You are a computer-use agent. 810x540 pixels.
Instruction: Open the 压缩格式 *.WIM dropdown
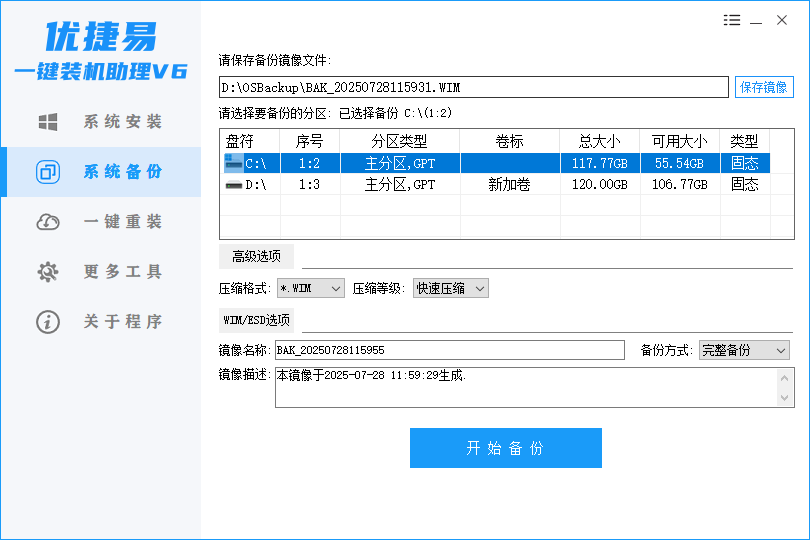click(x=310, y=288)
